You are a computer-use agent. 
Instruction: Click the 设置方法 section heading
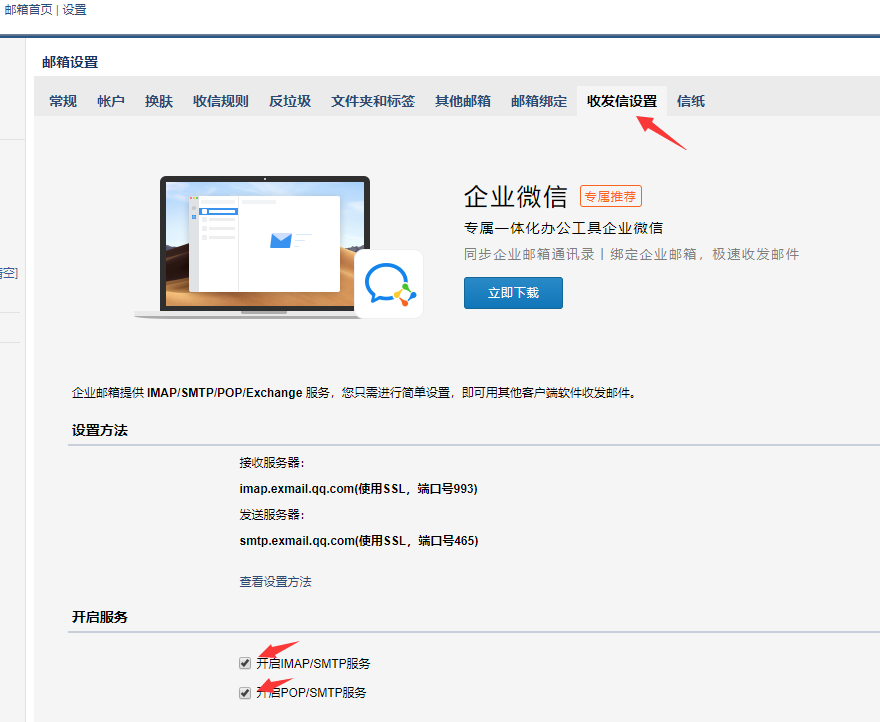pyautogui.click(x=100, y=431)
